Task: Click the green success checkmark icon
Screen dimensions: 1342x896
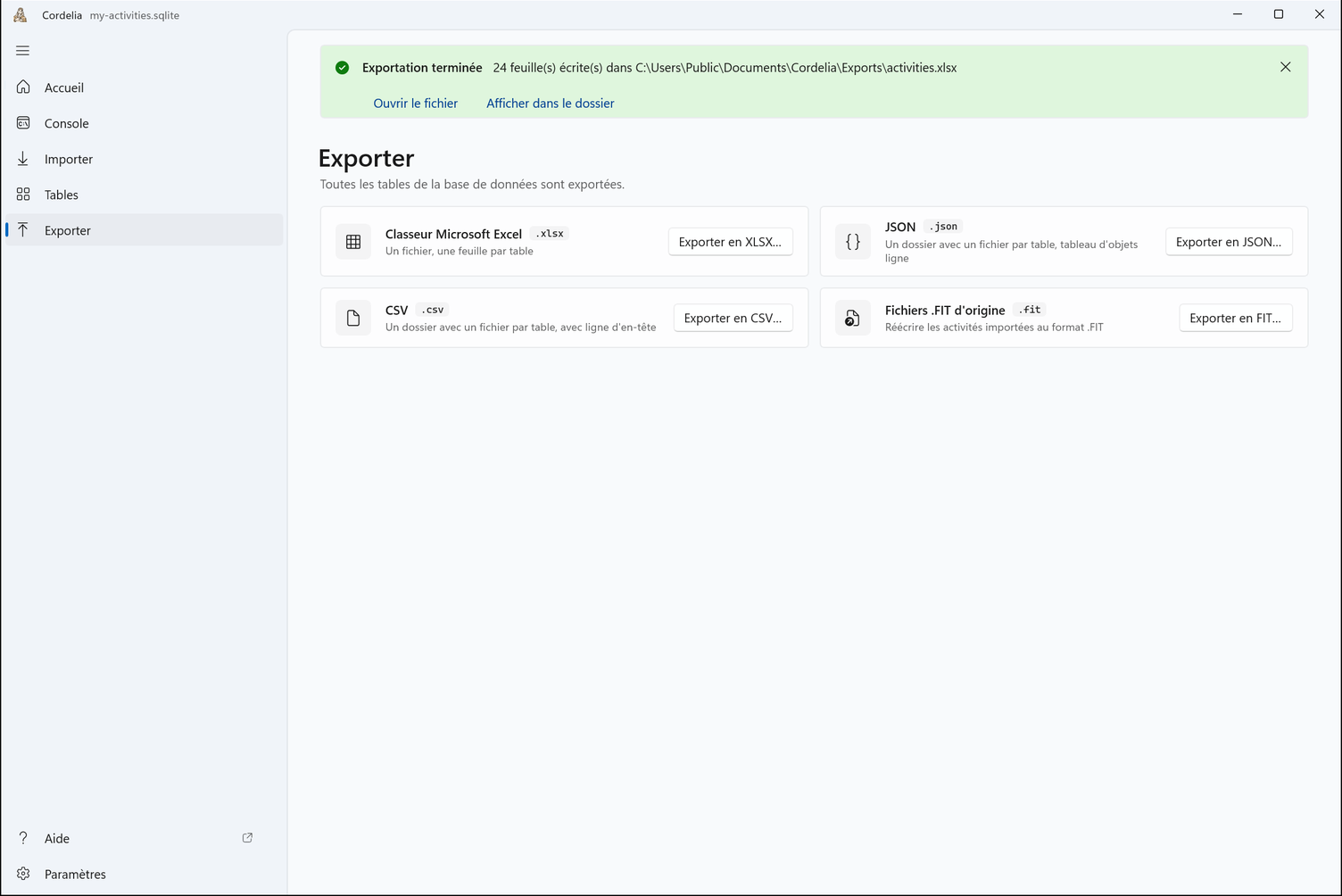Action: pos(342,68)
